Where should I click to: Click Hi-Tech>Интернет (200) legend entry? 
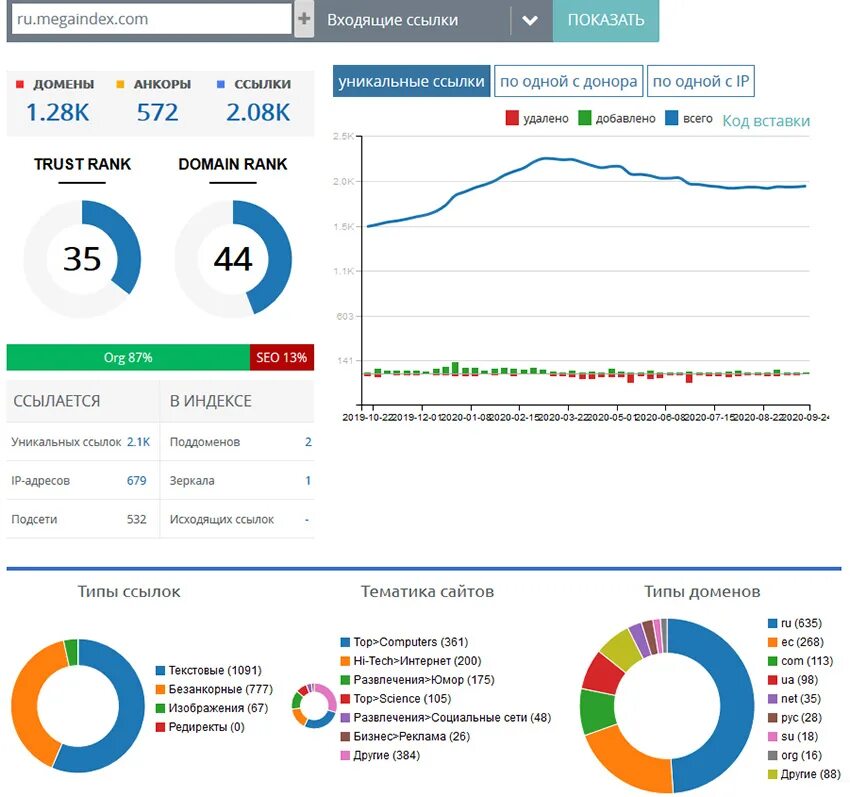coord(410,661)
